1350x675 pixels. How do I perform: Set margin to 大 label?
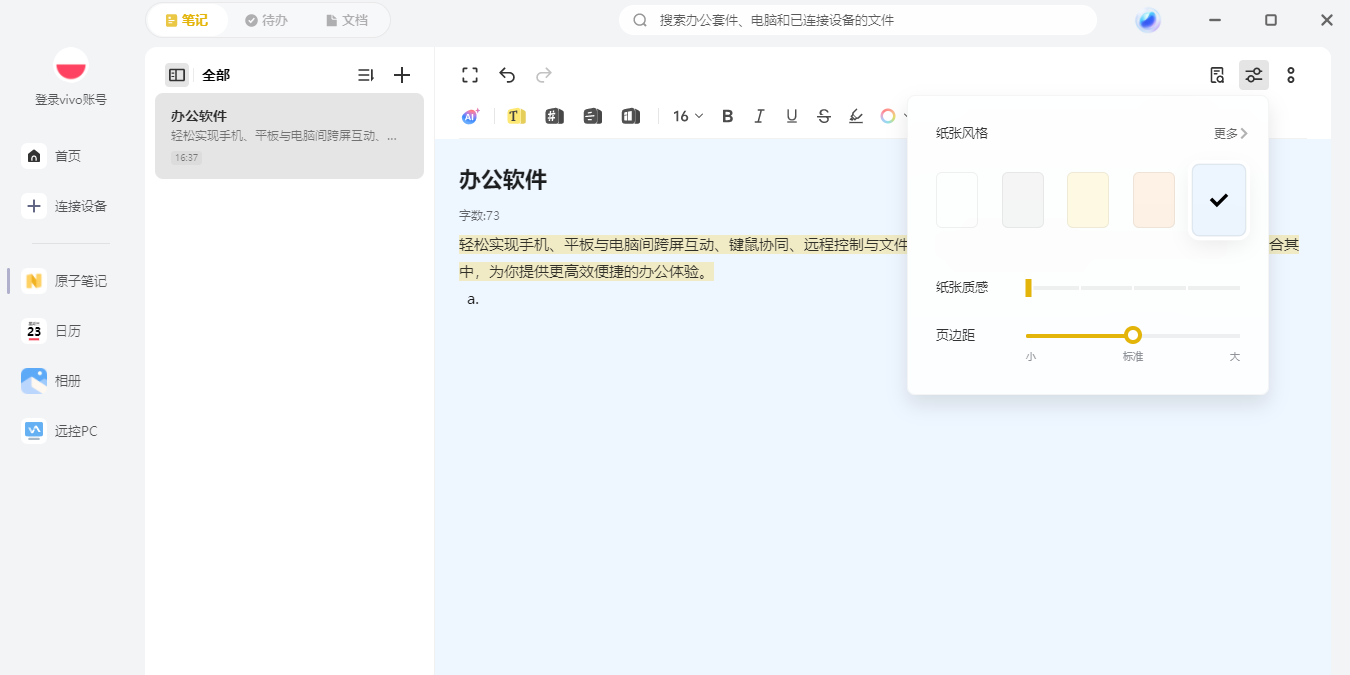1235,357
